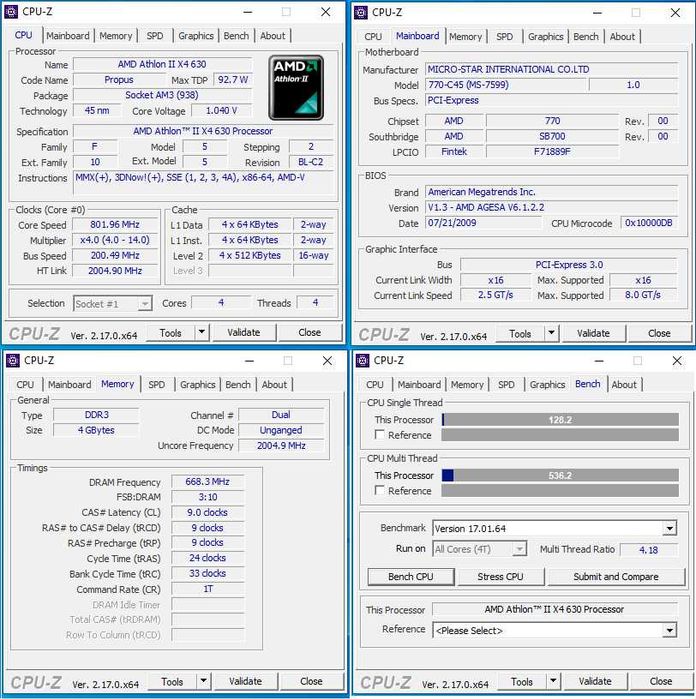
Task: Click the Core Speed value 801.96 MHz
Action: (x=115, y=225)
